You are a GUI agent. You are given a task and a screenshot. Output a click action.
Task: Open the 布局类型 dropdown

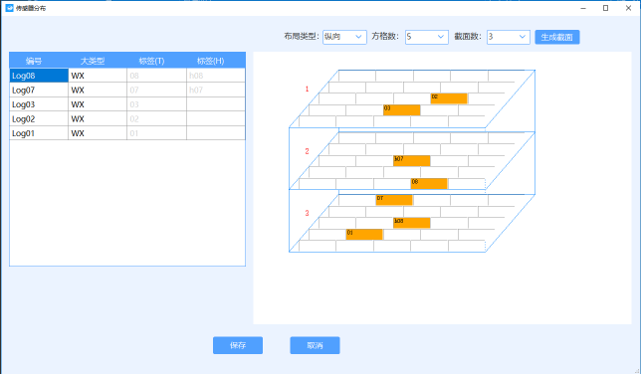[x=344, y=37]
